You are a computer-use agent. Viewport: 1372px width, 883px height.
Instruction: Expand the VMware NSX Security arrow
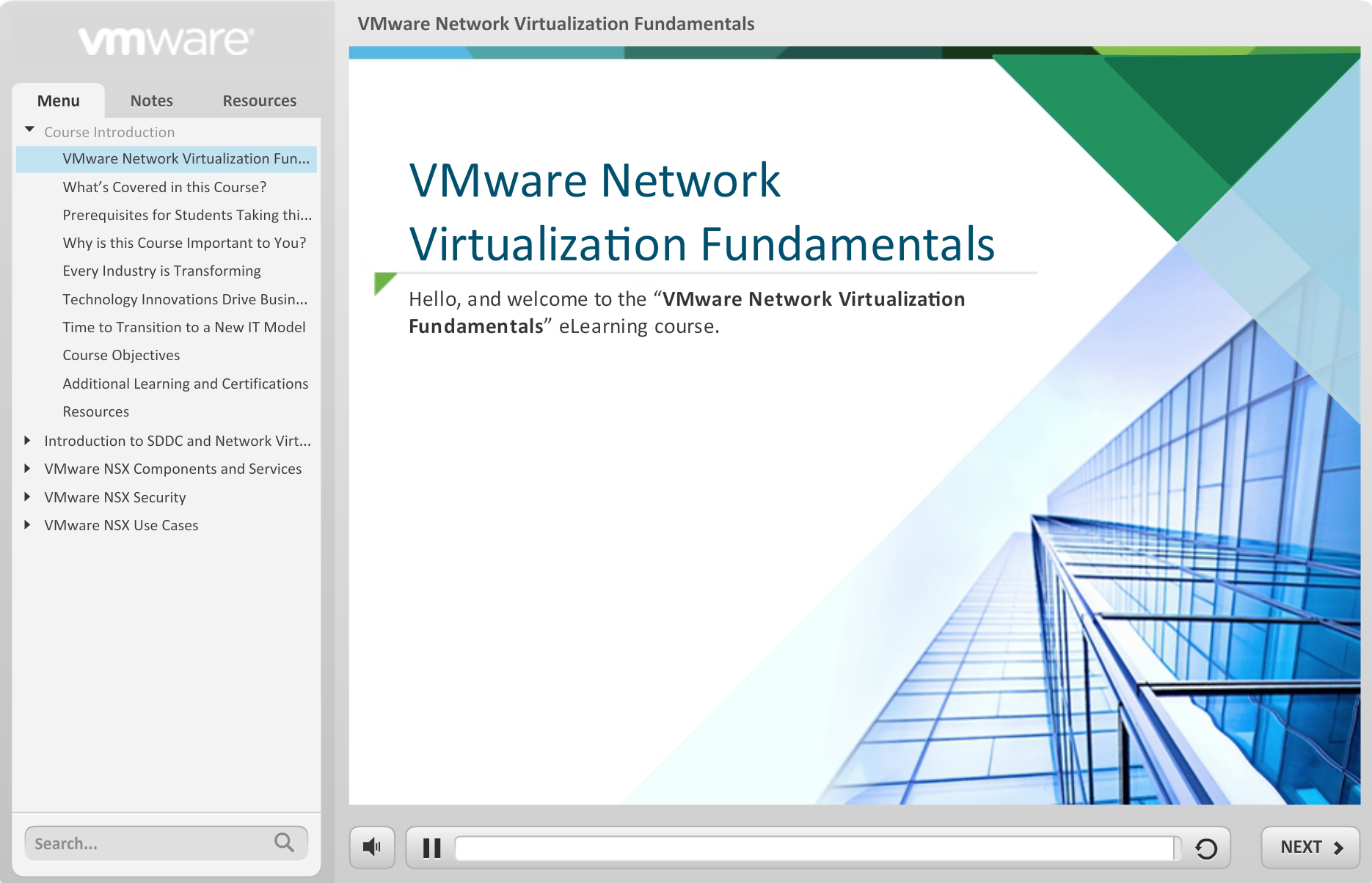[28, 497]
